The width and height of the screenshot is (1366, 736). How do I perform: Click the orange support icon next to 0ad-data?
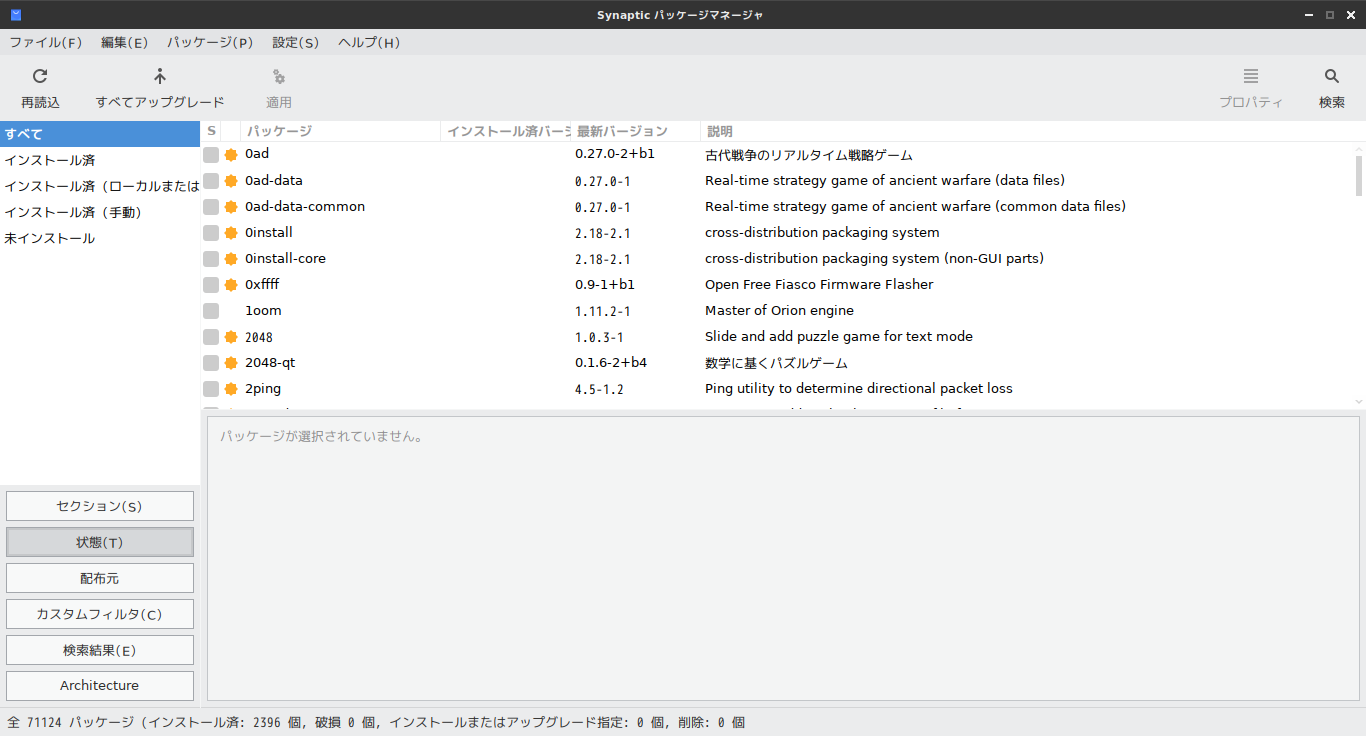coord(231,181)
